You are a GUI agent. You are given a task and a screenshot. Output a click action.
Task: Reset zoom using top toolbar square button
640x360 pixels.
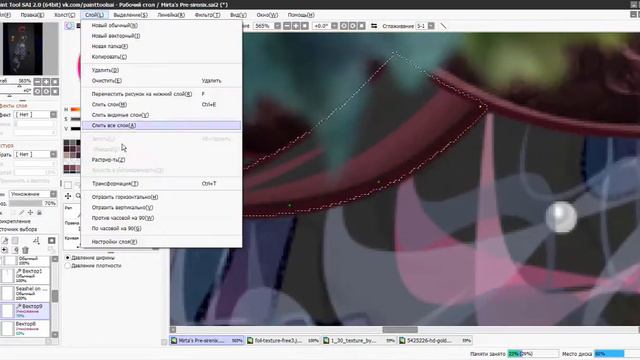click(x=305, y=26)
